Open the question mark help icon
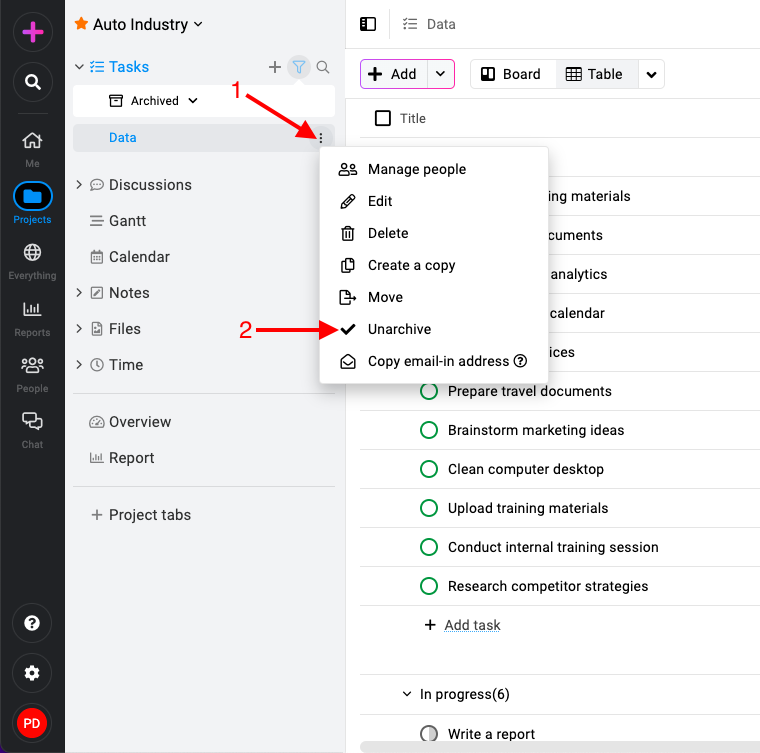 tap(32, 623)
